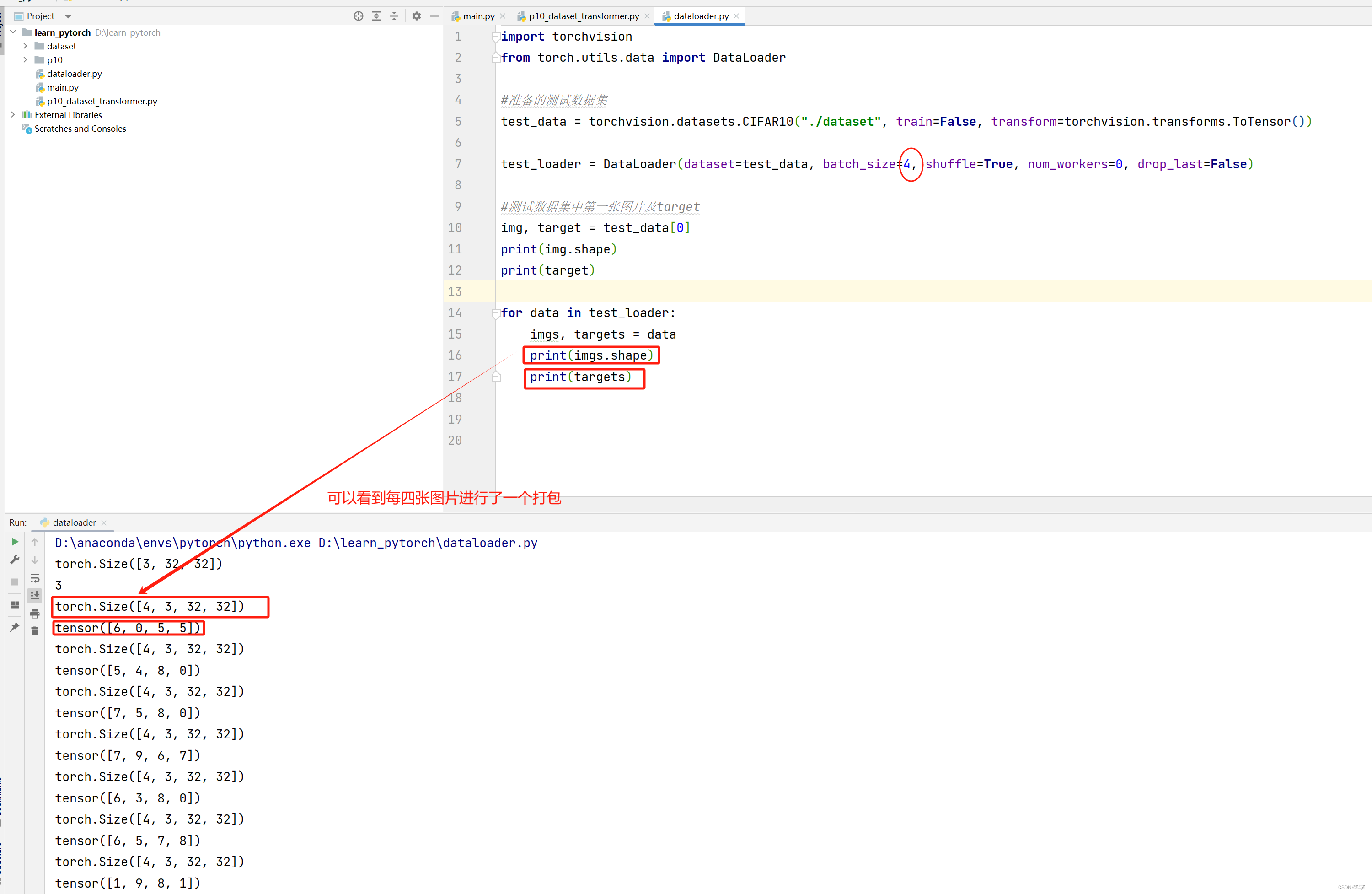The width and height of the screenshot is (1372, 894).
Task: Open the Project view dropdown
Action: pyautogui.click(x=68, y=16)
